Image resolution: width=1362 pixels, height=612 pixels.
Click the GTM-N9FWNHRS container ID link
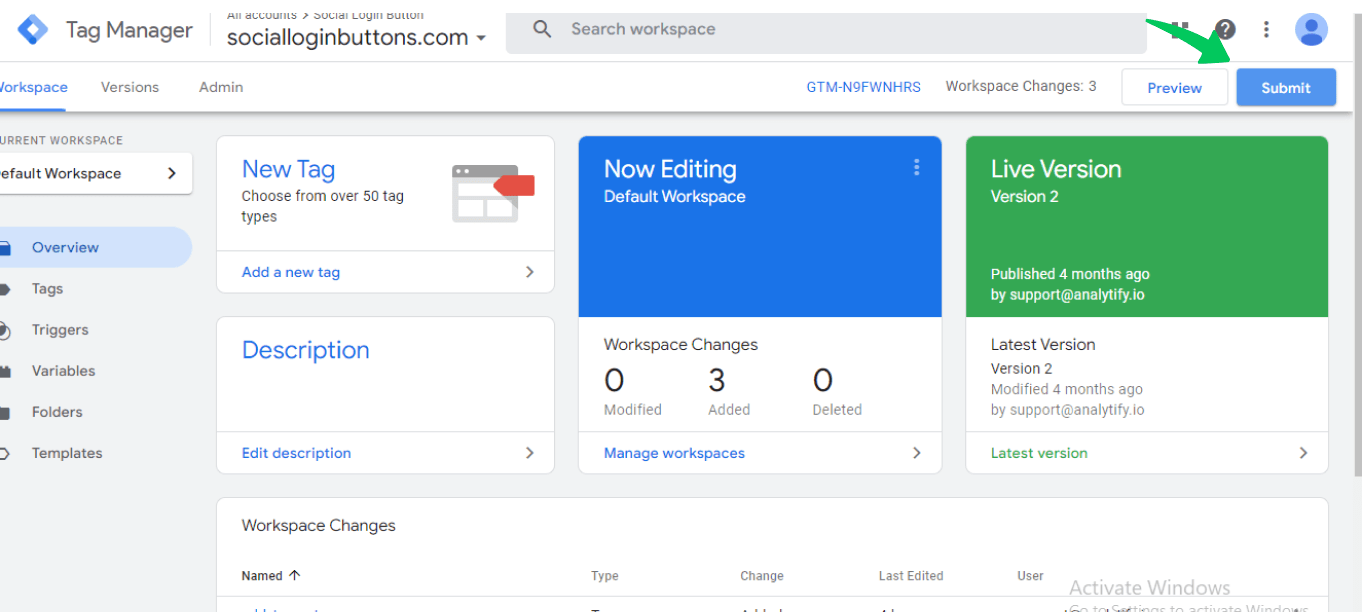click(863, 87)
